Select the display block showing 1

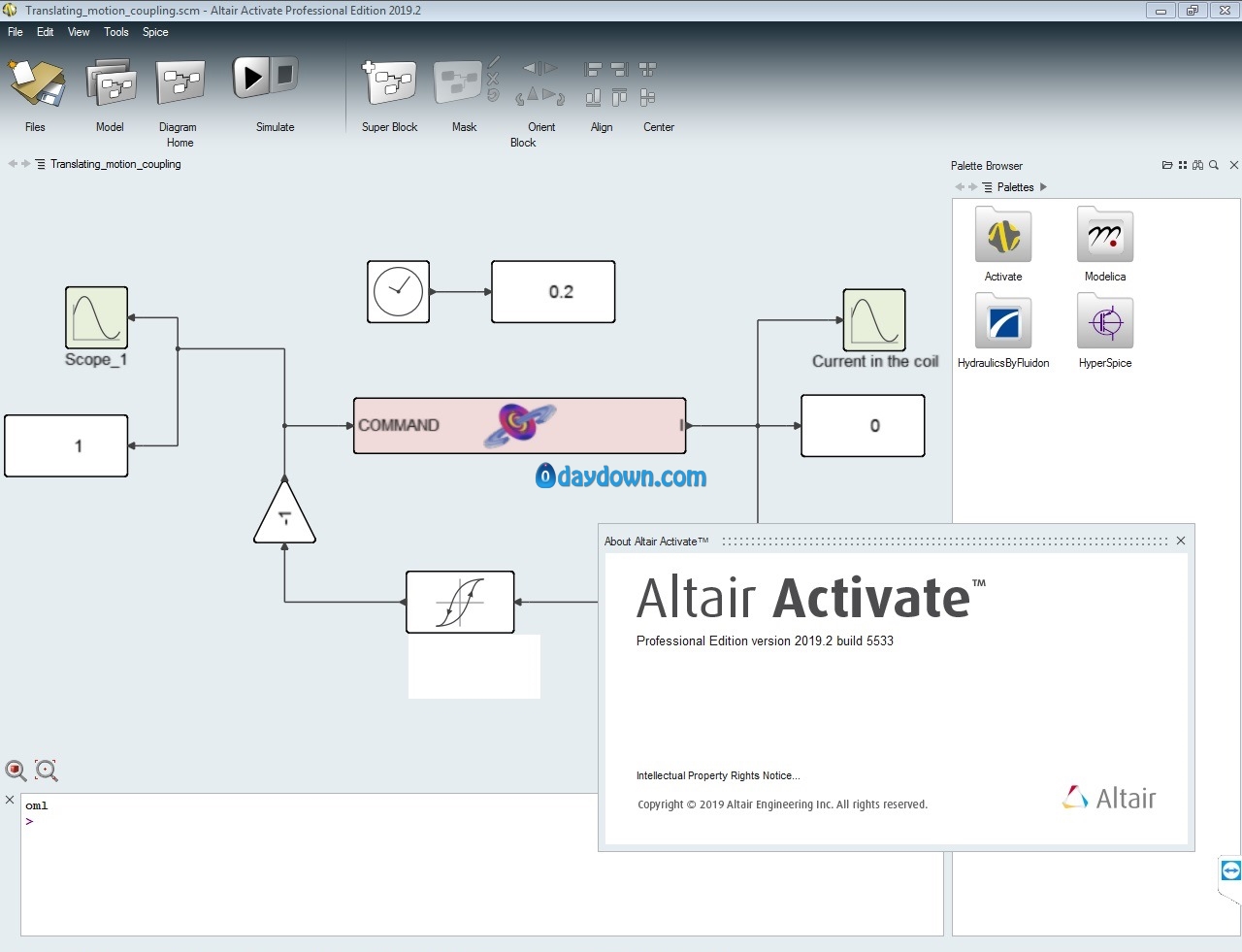(x=66, y=445)
